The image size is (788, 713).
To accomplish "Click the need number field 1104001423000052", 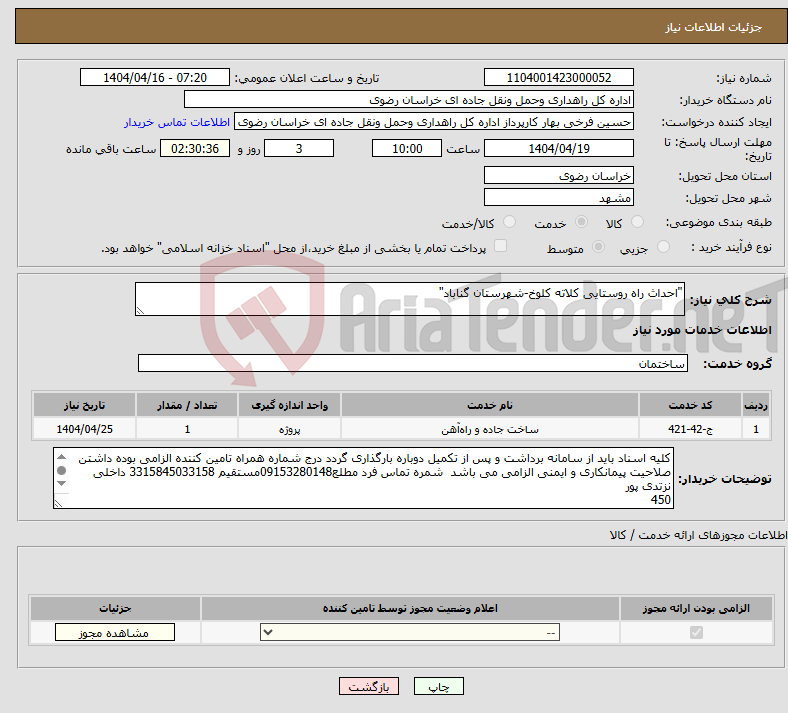I will click(559, 77).
